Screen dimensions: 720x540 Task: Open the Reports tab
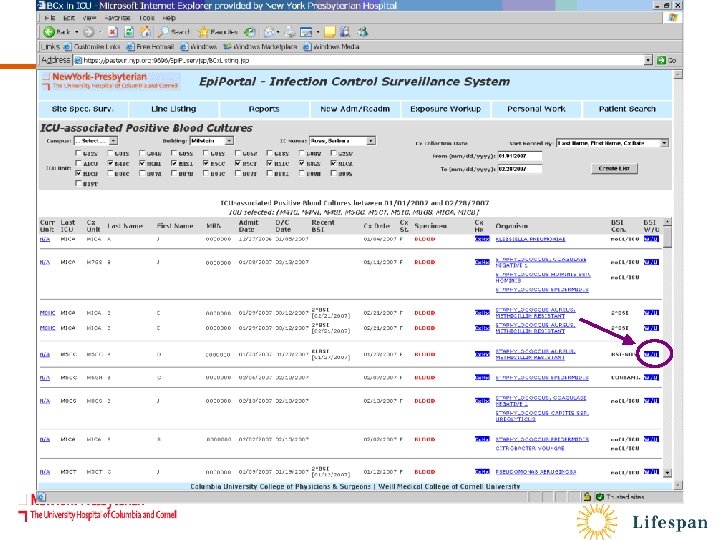tap(264, 109)
